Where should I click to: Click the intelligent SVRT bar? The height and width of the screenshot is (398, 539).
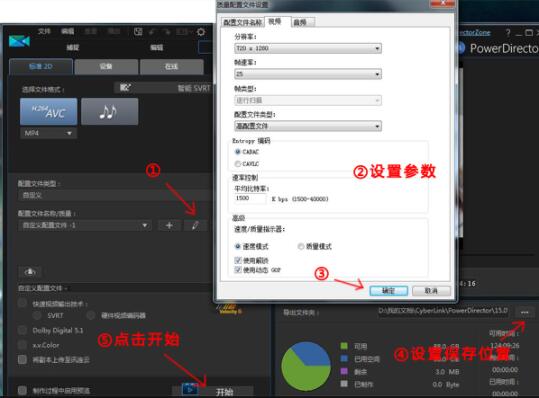click(x=164, y=88)
